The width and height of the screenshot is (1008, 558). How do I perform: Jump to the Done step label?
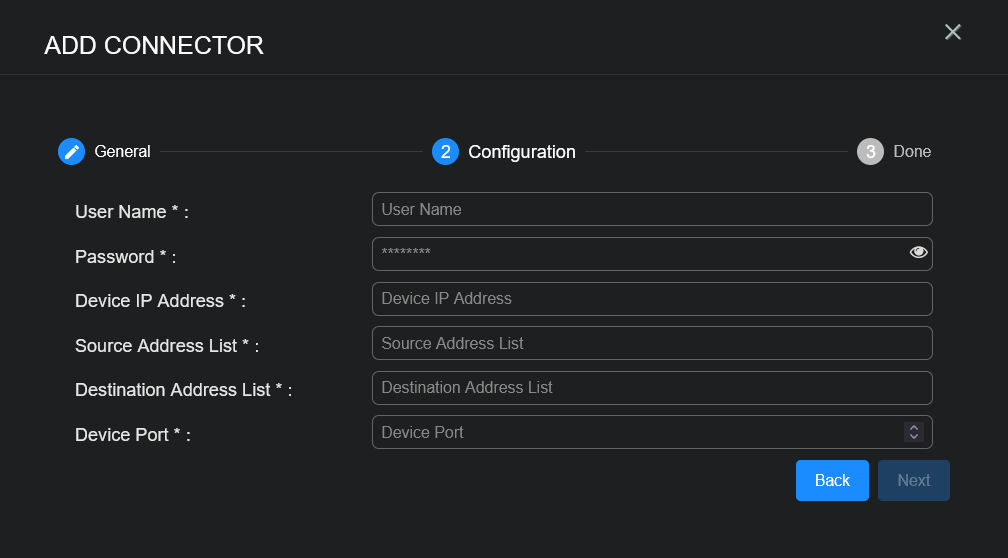(x=911, y=151)
